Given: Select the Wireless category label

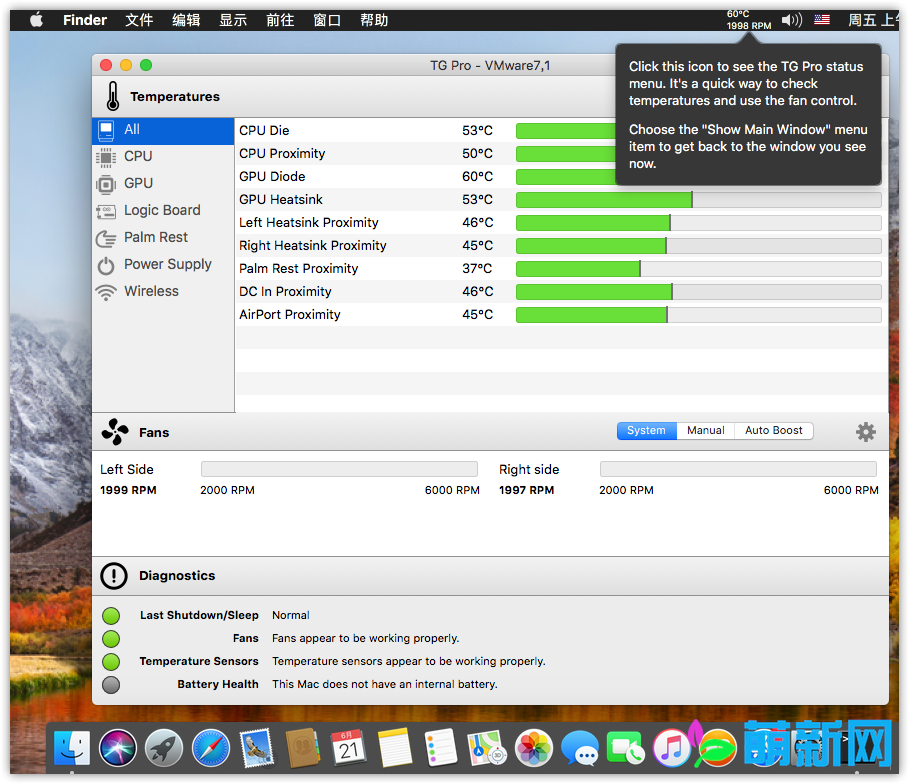Looking at the screenshot, I should click(x=151, y=291).
